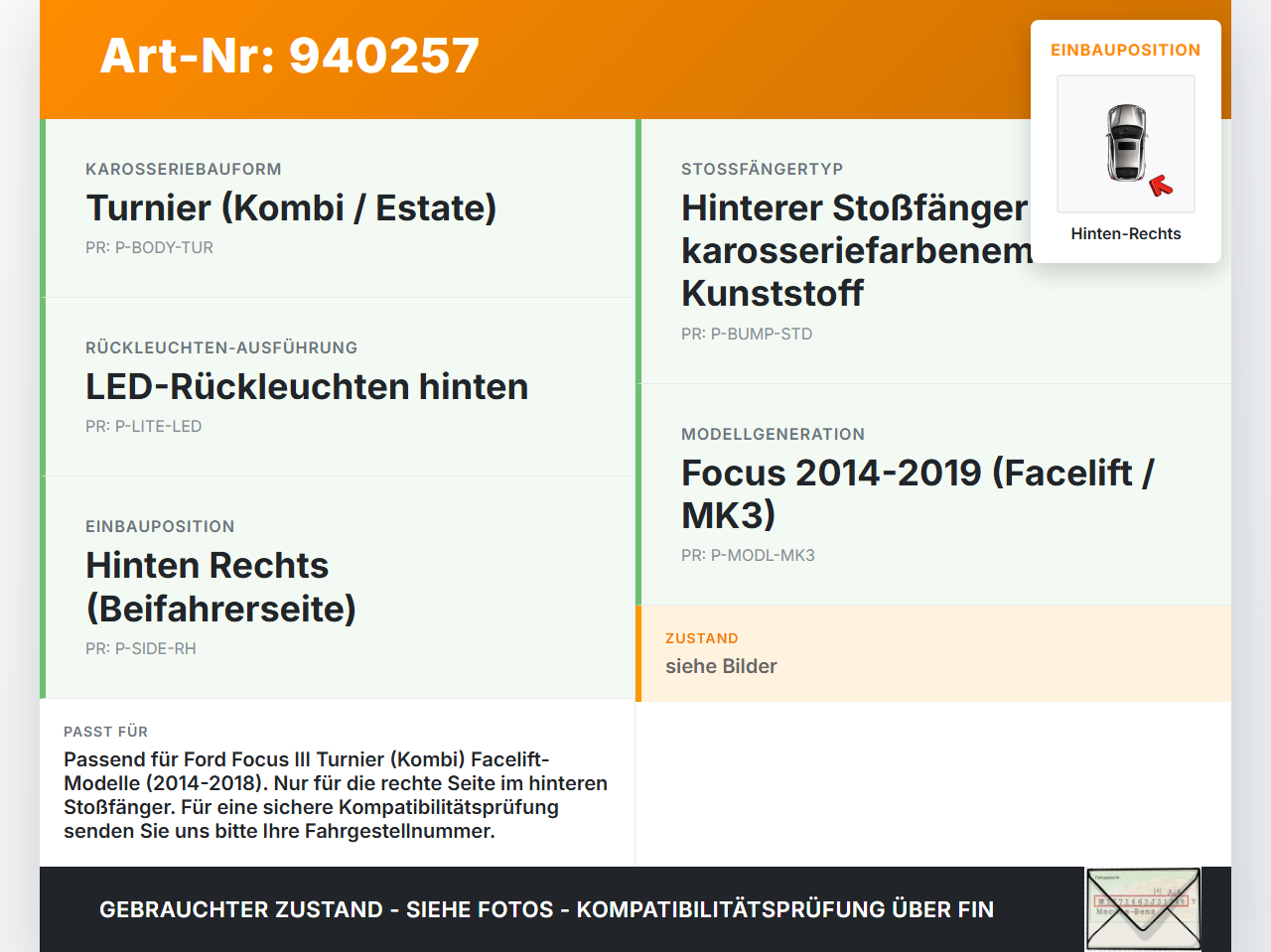
Task: Click the 'Passend für Ford Focus III' description
Action: 336,795
